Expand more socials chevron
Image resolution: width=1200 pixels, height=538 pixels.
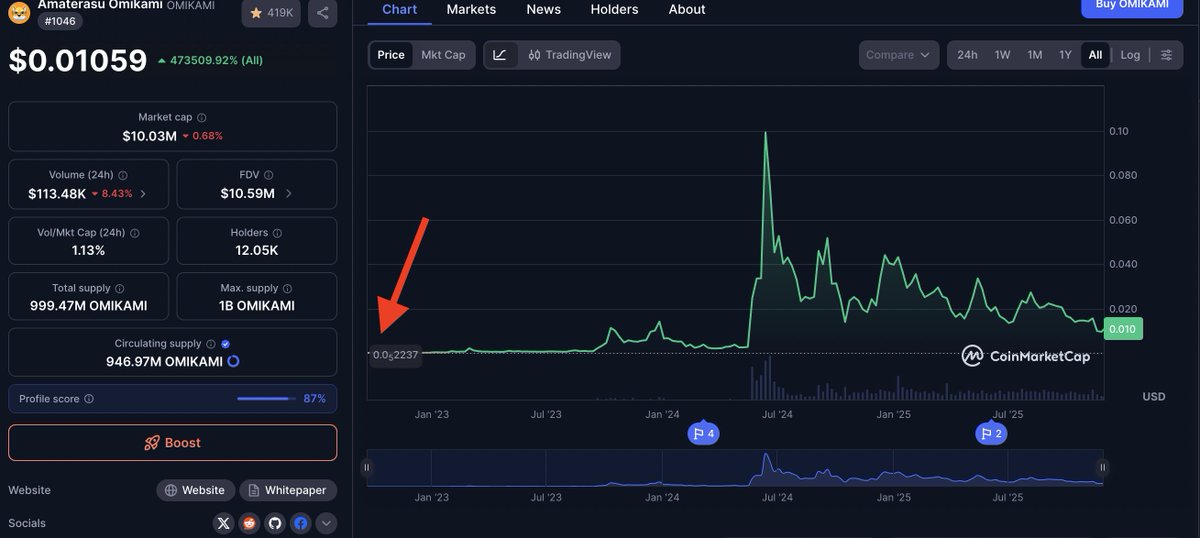pyautogui.click(x=326, y=523)
